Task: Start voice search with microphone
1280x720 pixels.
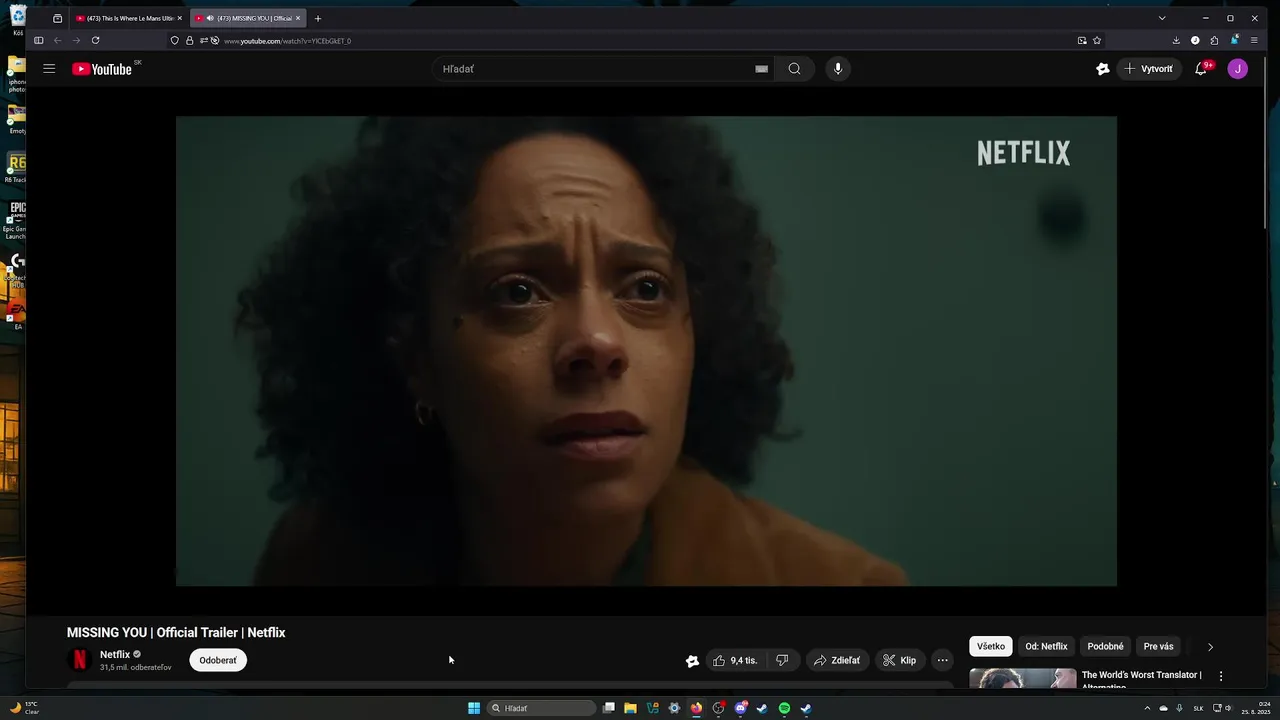Action: pos(838,69)
